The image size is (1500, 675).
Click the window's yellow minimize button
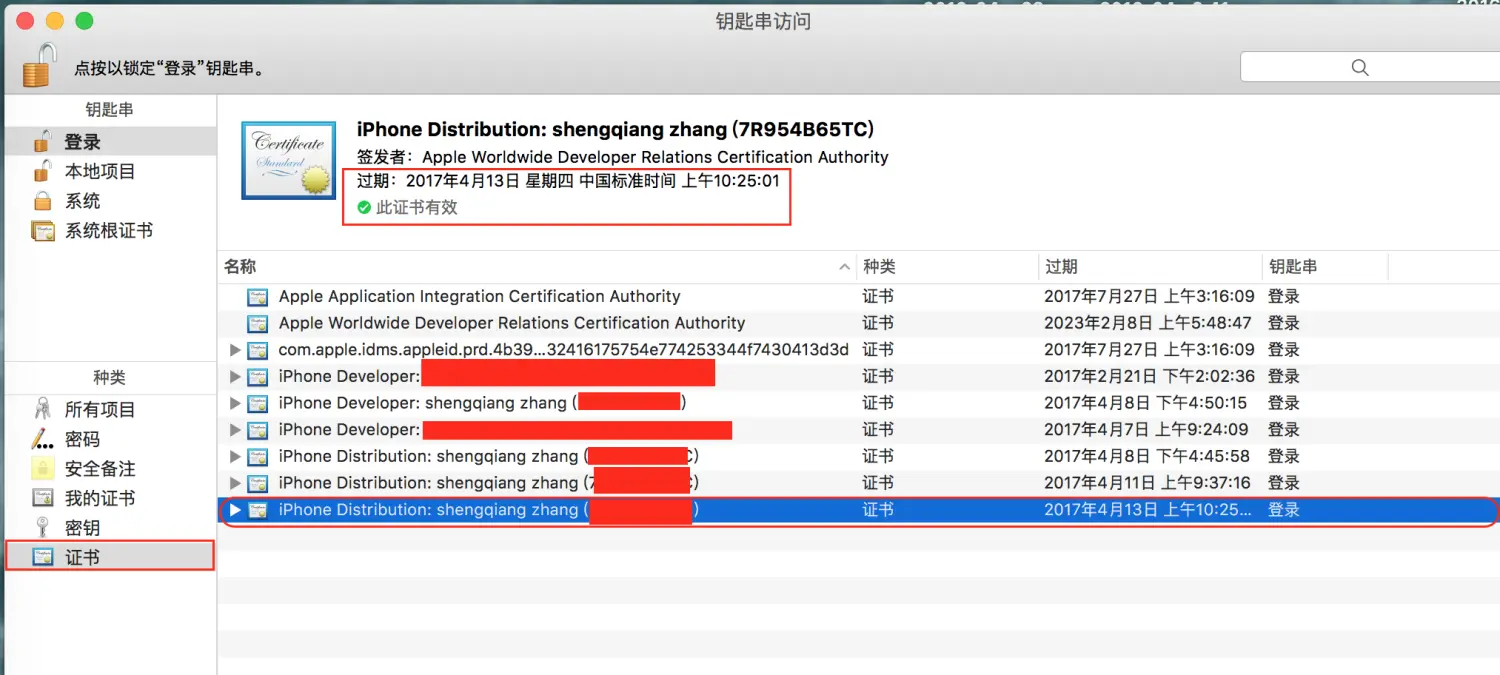55,20
